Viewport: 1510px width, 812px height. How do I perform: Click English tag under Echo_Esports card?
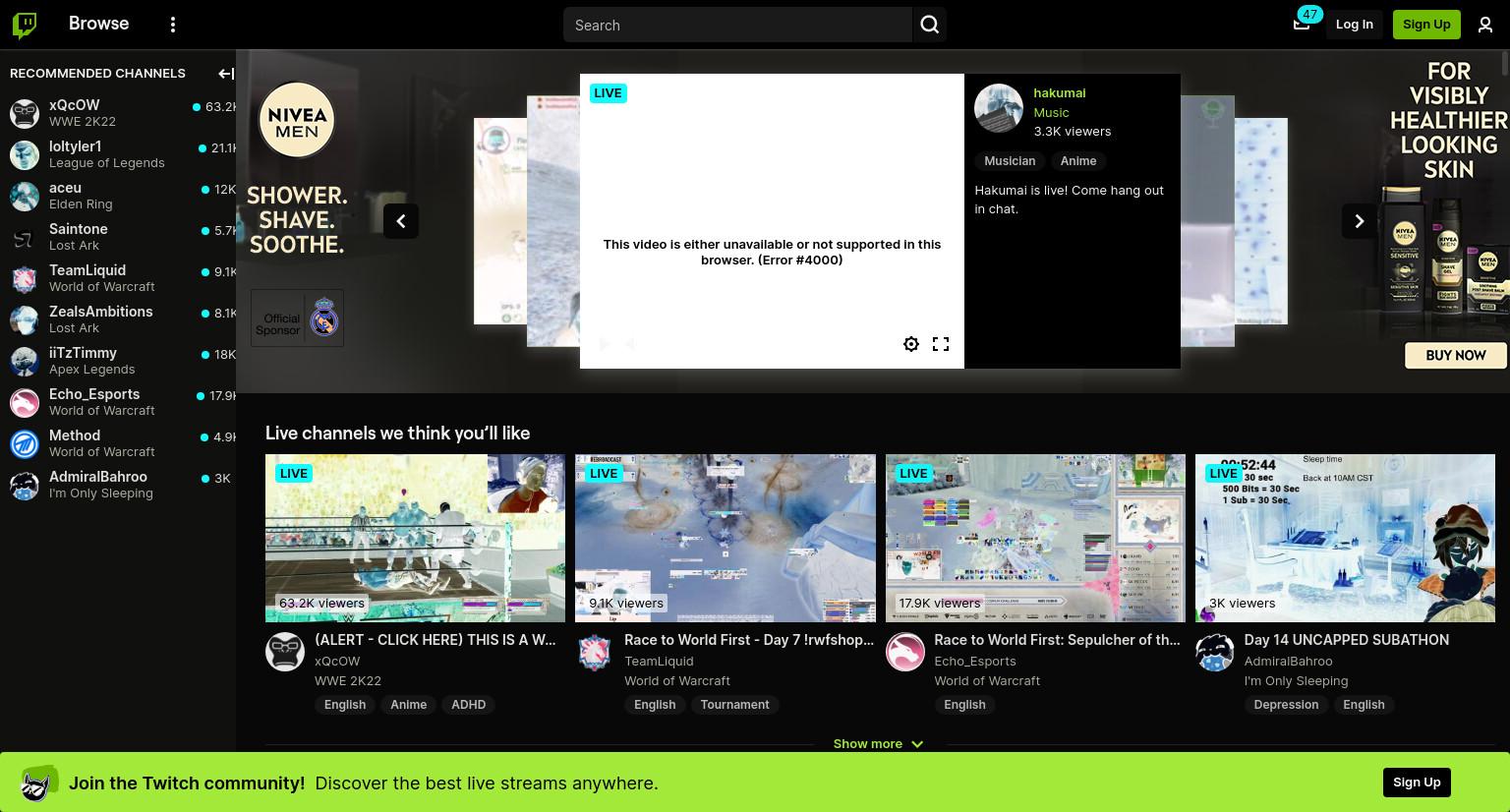964,705
